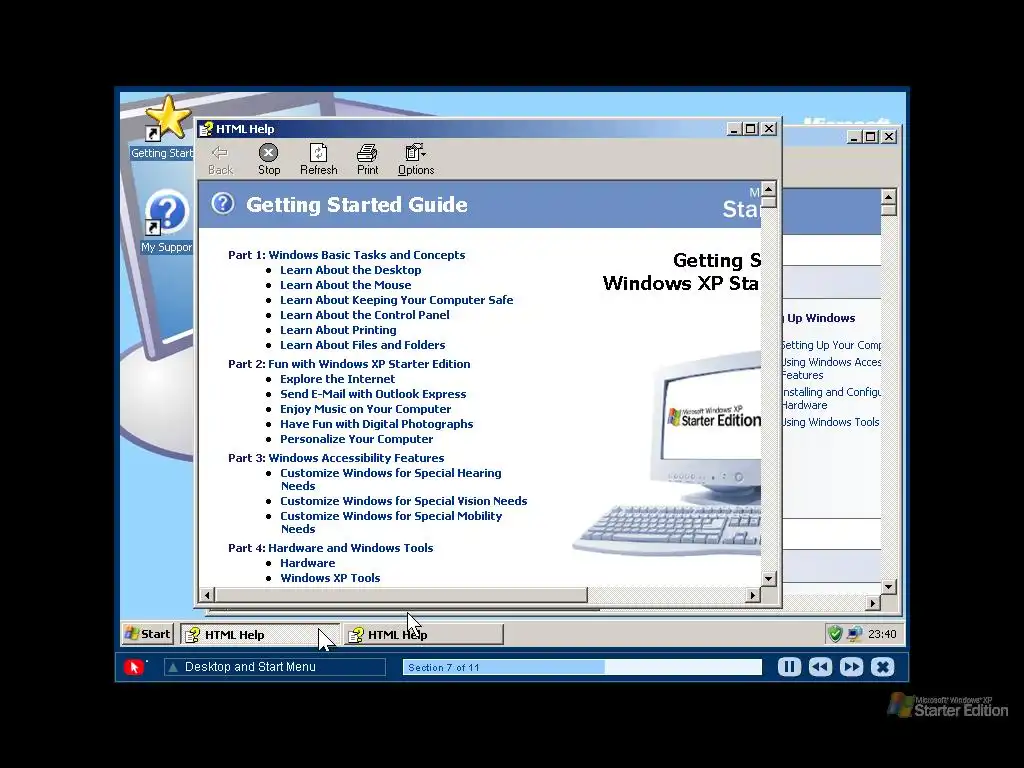Open Part 3: Windows Accessibility Features

click(336, 458)
